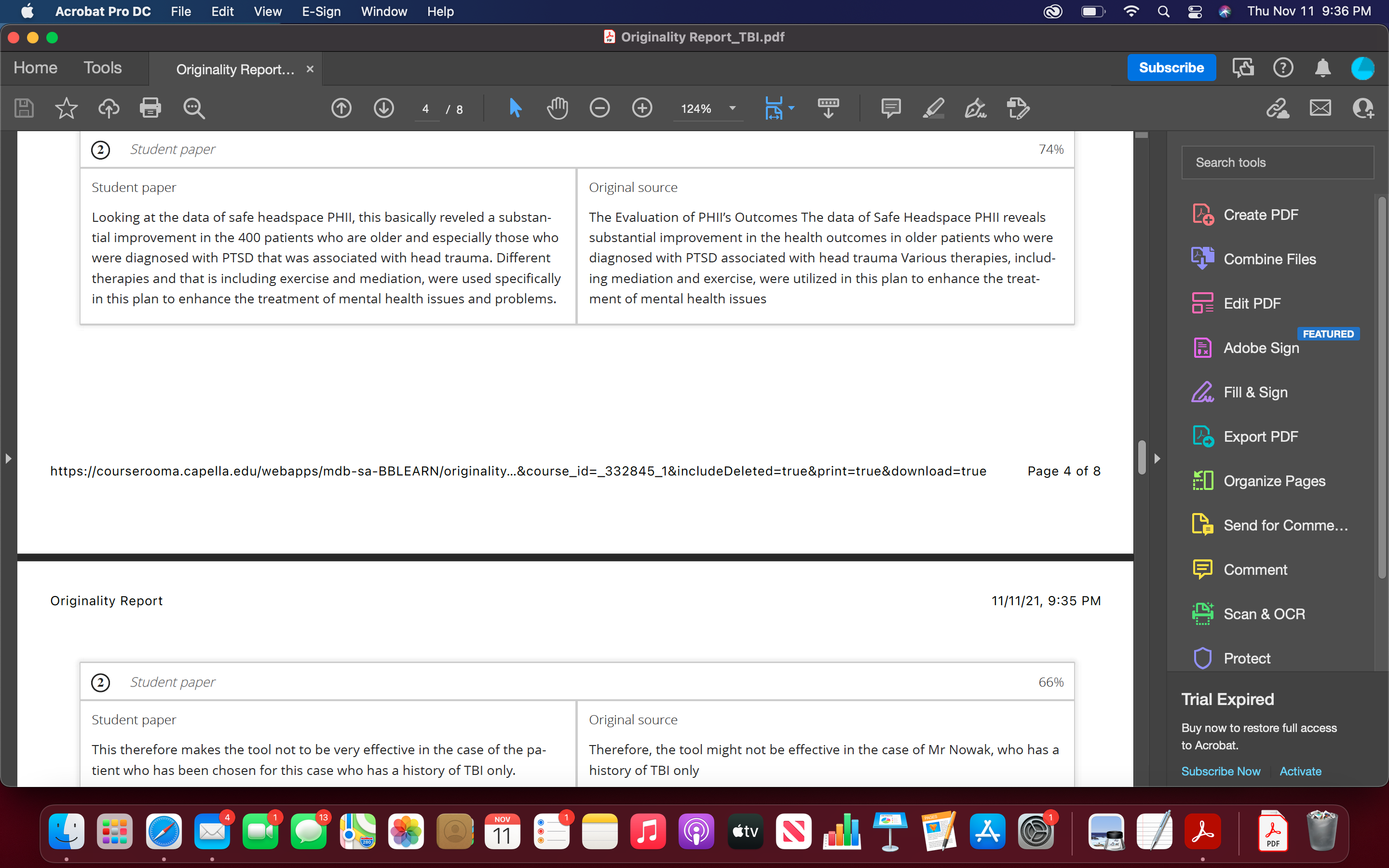Print the document

pyautogui.click(x=150, y=108)
